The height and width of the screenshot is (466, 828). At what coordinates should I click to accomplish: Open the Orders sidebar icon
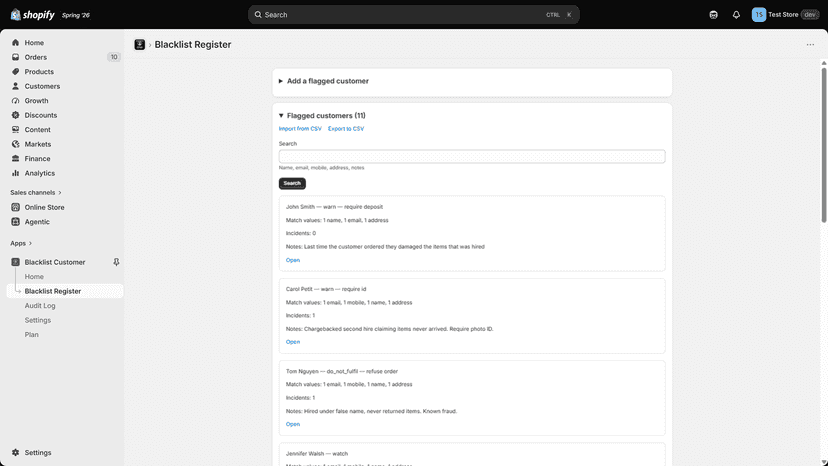pyautogui.click(x=15, y=57)
